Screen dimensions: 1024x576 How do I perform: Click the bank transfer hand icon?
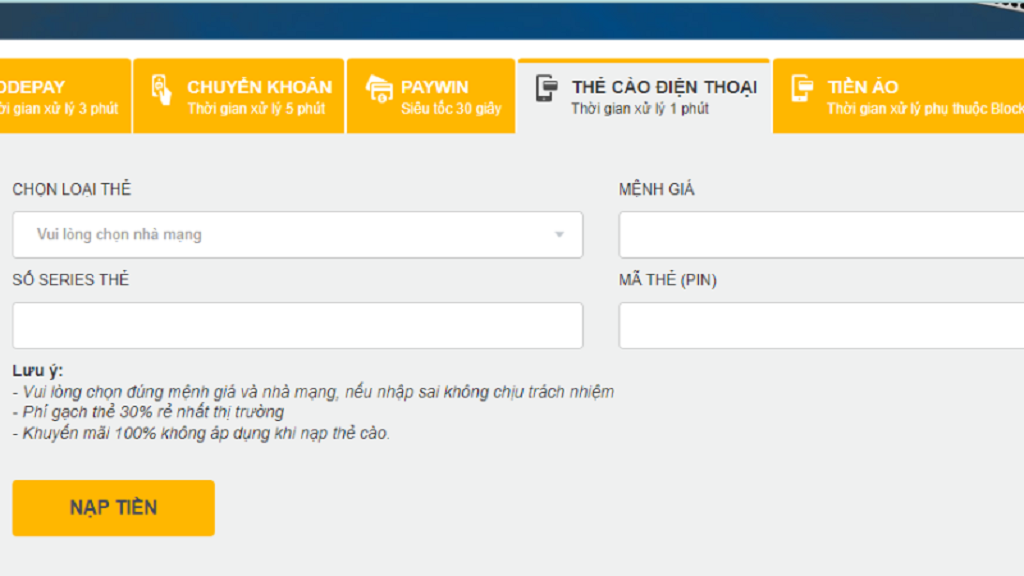point(162,90)
